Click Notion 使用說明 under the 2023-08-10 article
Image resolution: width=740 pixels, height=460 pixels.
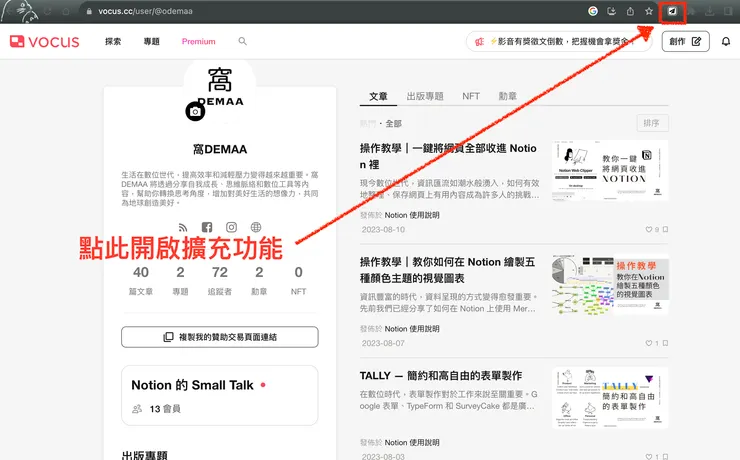tap(412, 215)
